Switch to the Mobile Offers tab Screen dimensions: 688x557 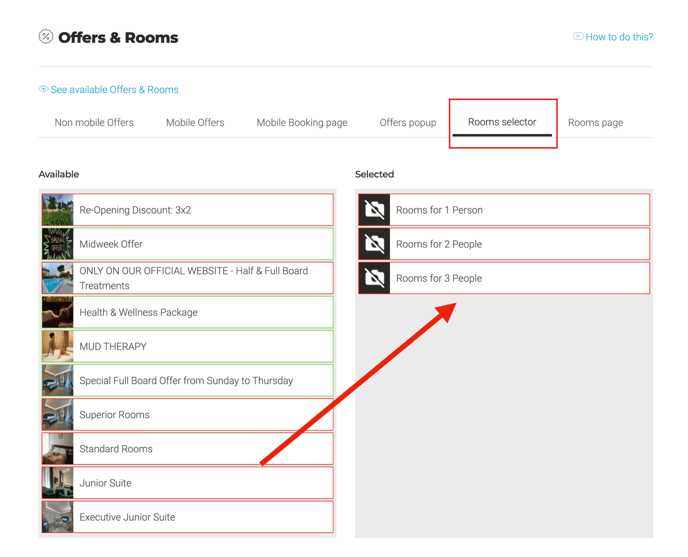195,123
